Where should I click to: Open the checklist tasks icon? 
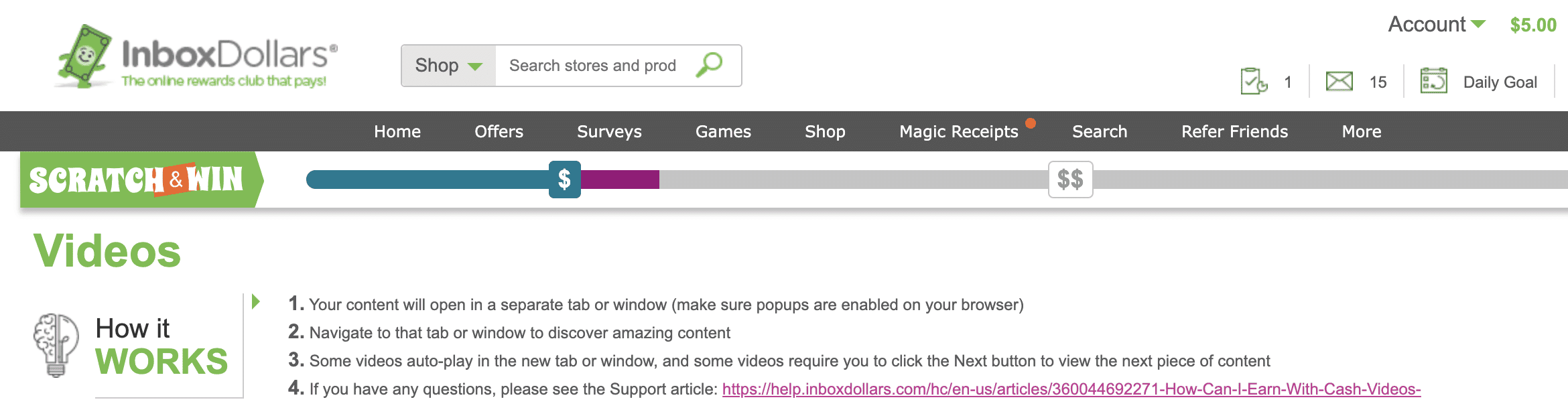pos(1254,82)
